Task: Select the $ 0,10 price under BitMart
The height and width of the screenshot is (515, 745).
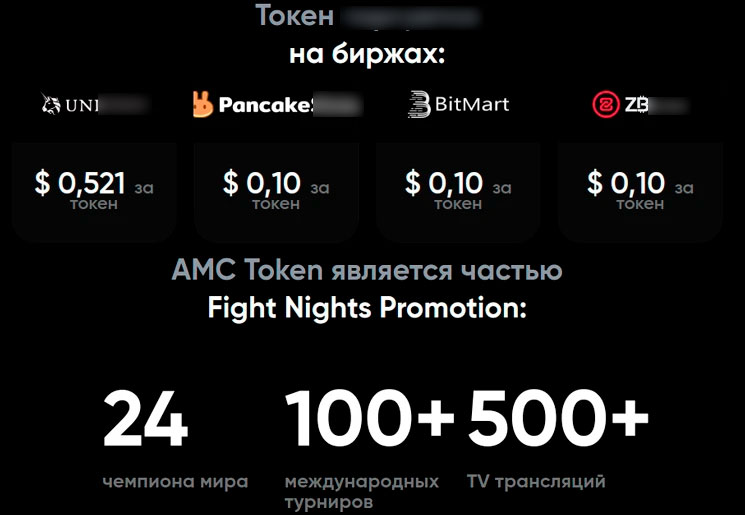Action: pos(444,183)
